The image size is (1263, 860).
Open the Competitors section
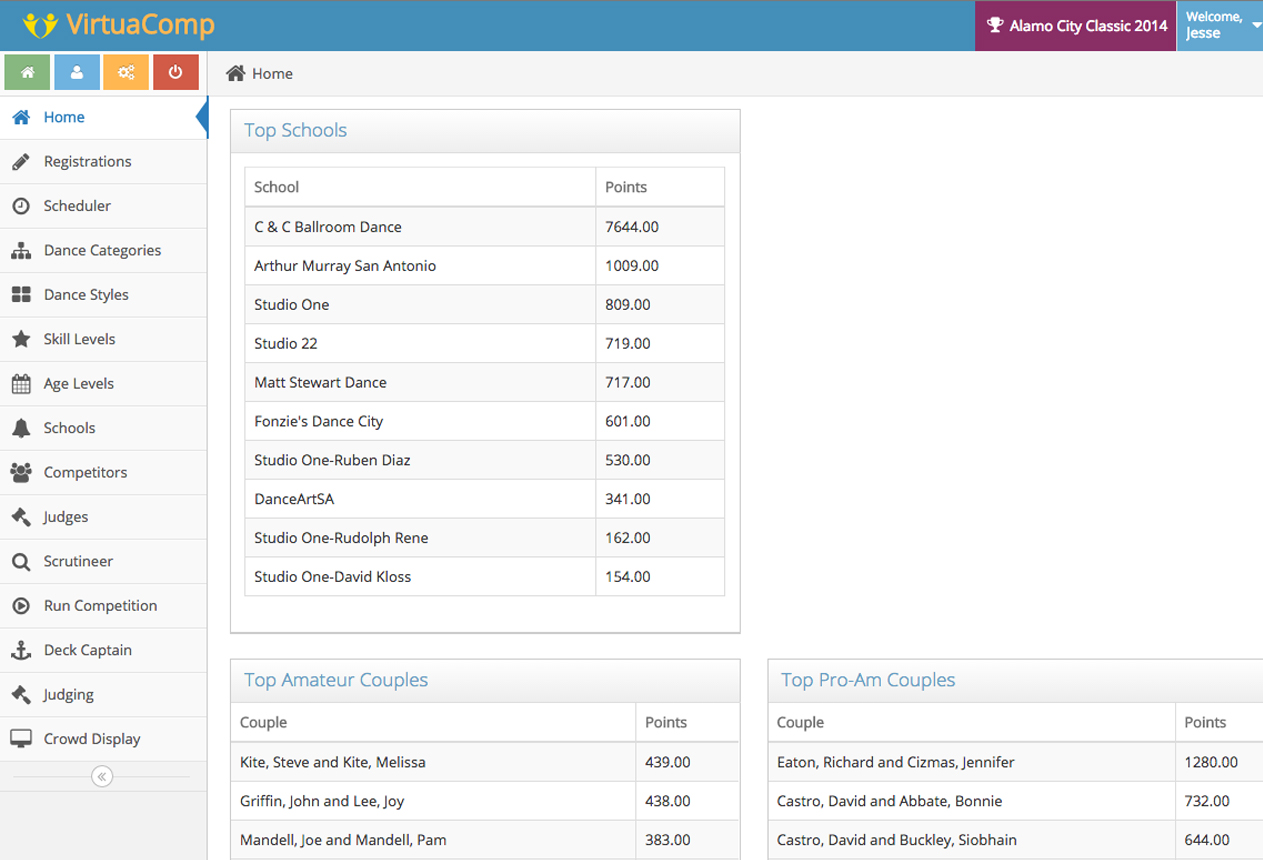pyautogui.click(x=85, y=473)
